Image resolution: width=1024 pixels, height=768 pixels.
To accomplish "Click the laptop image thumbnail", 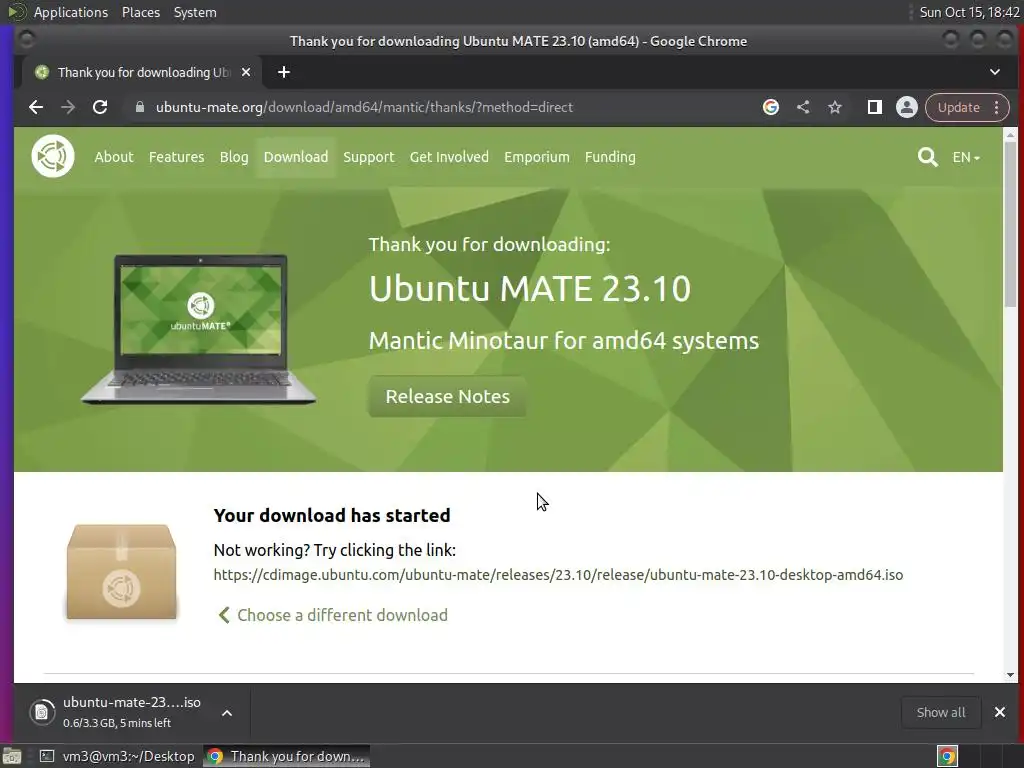I will coord(199,330).
